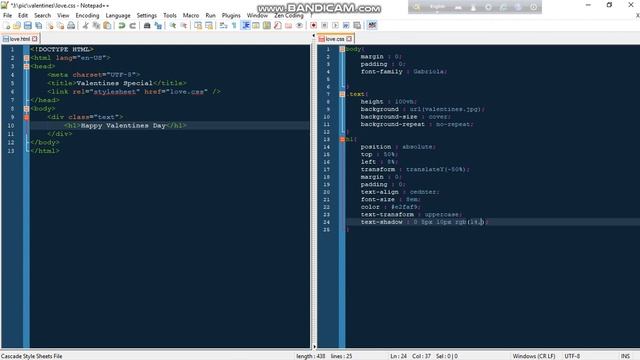Toggle INS insert mode in status bar
640x360 pixels.
(x=625, y=356)
